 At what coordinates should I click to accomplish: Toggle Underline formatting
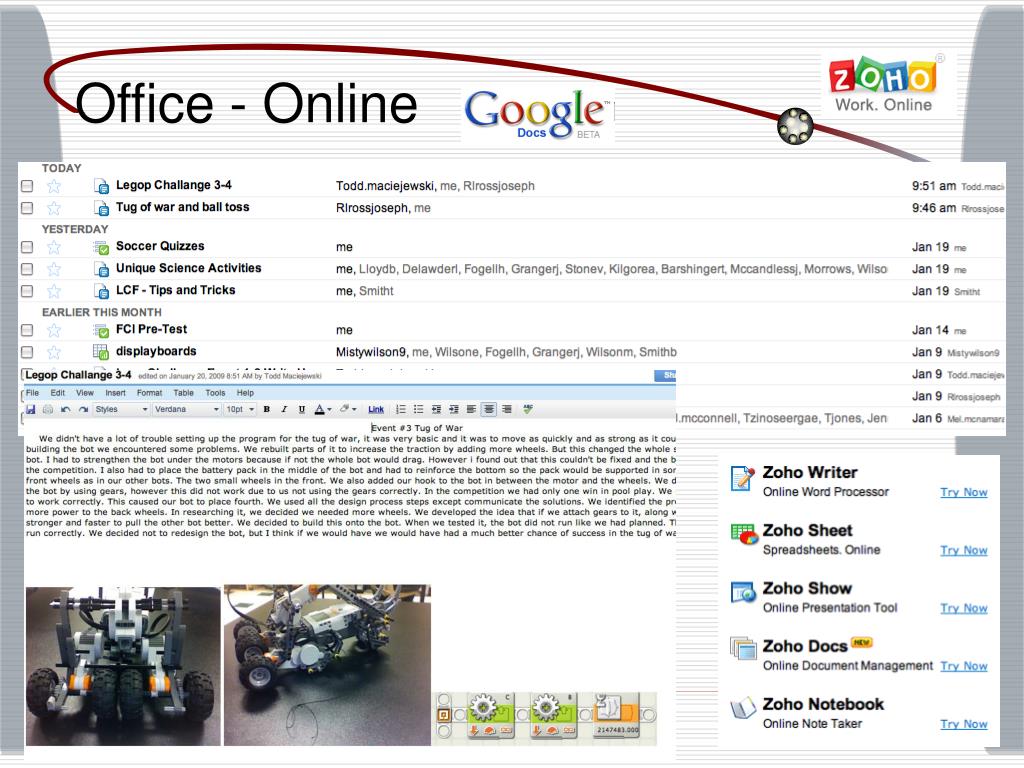(x=302, y=409)
